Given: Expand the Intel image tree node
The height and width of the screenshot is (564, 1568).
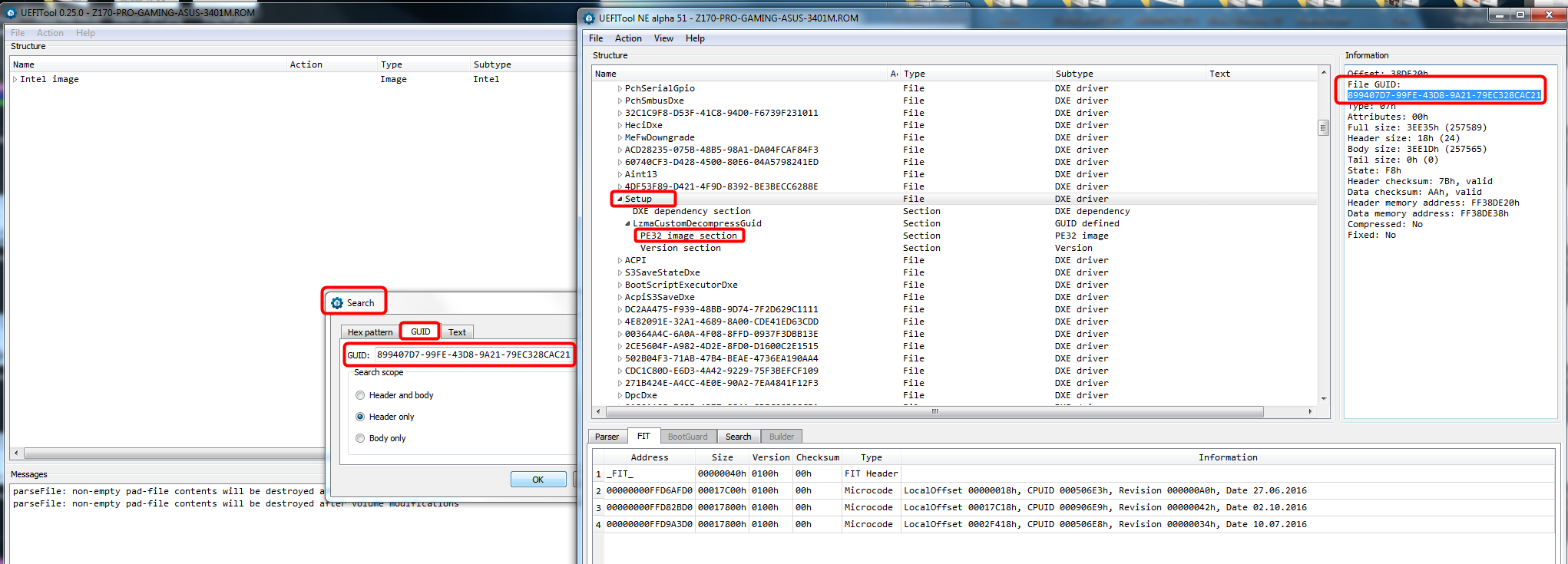Looking at the screenshot, I should pos(15,79).
